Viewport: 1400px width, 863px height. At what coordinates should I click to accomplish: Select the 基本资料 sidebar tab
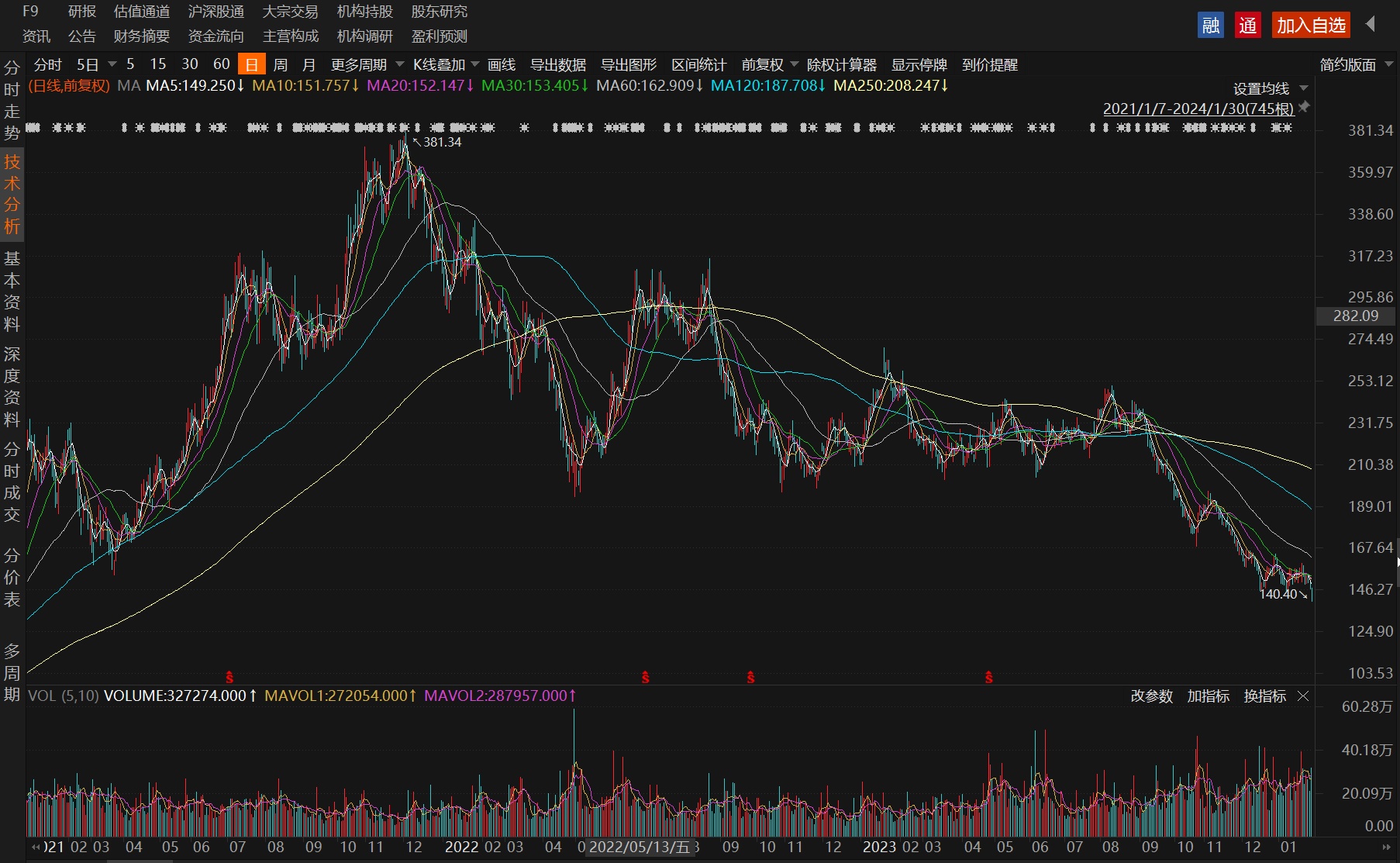tap(12, 291)
